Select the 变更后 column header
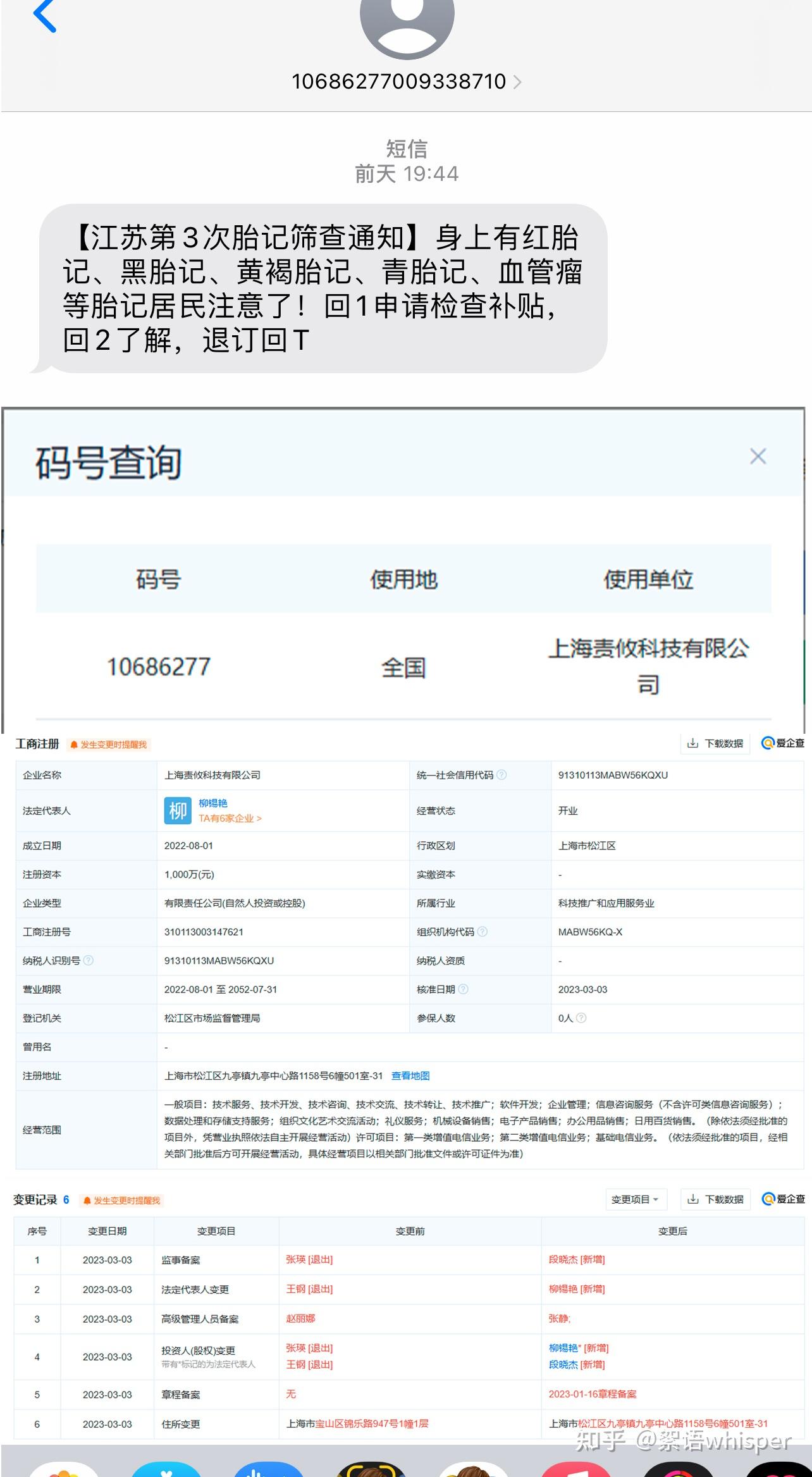This screenshot has width=812, height=1477. point(673,1230)
